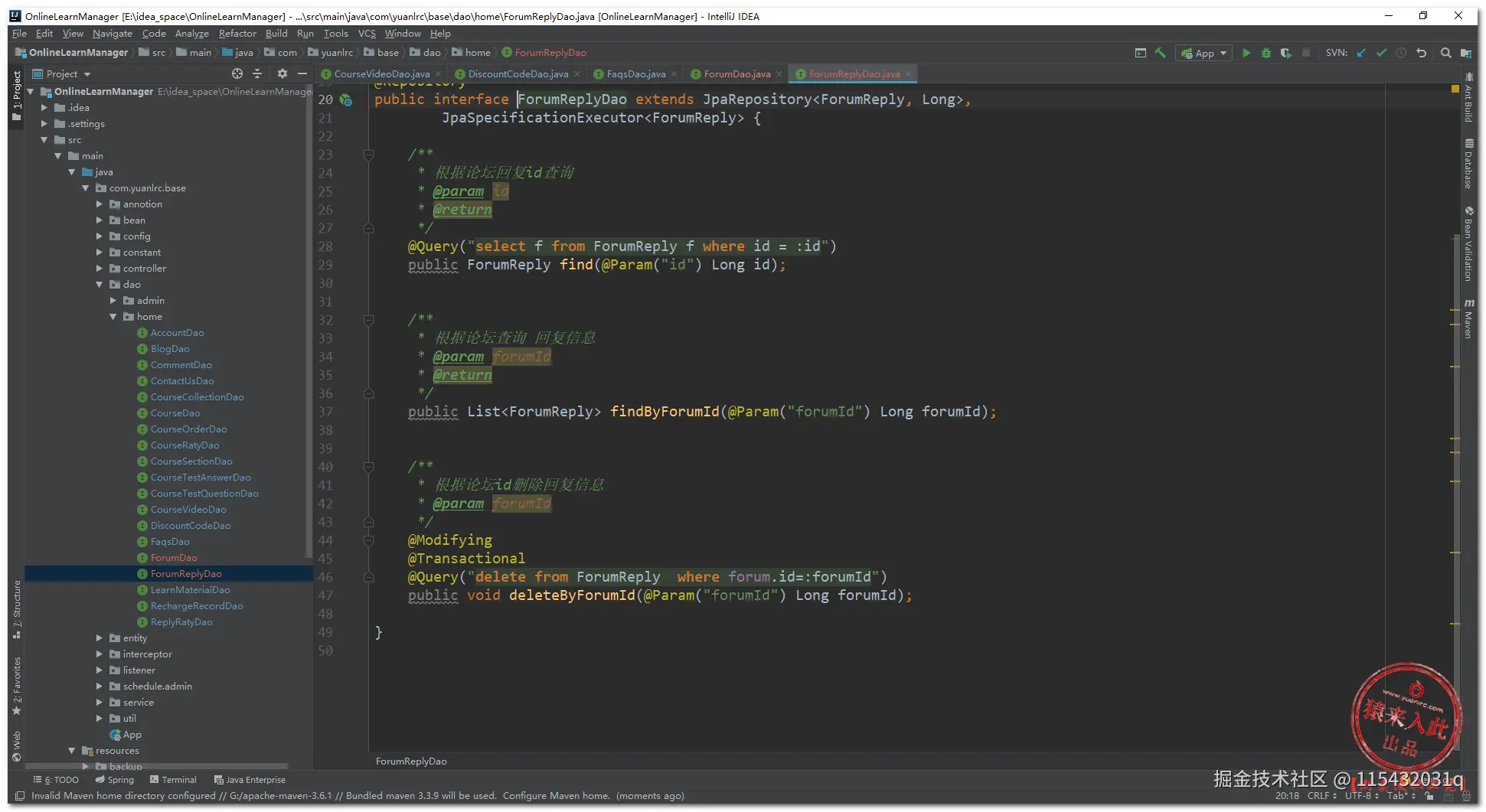Viewport: 1486px width, 812px height.
Task: Open the Build menu
Action: click(276, 34)
